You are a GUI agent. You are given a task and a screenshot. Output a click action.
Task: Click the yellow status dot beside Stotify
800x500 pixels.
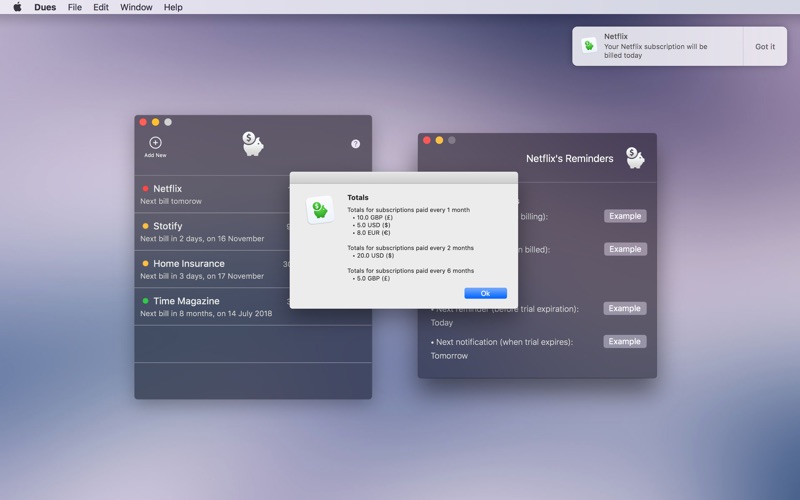pyautogui.click(x=145, y=226)
